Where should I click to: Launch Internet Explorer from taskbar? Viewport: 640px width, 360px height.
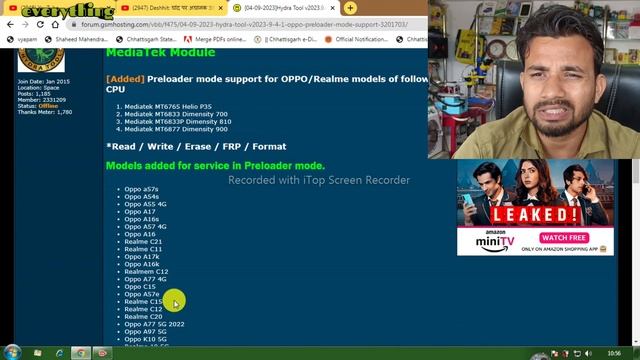pos(60,353)
